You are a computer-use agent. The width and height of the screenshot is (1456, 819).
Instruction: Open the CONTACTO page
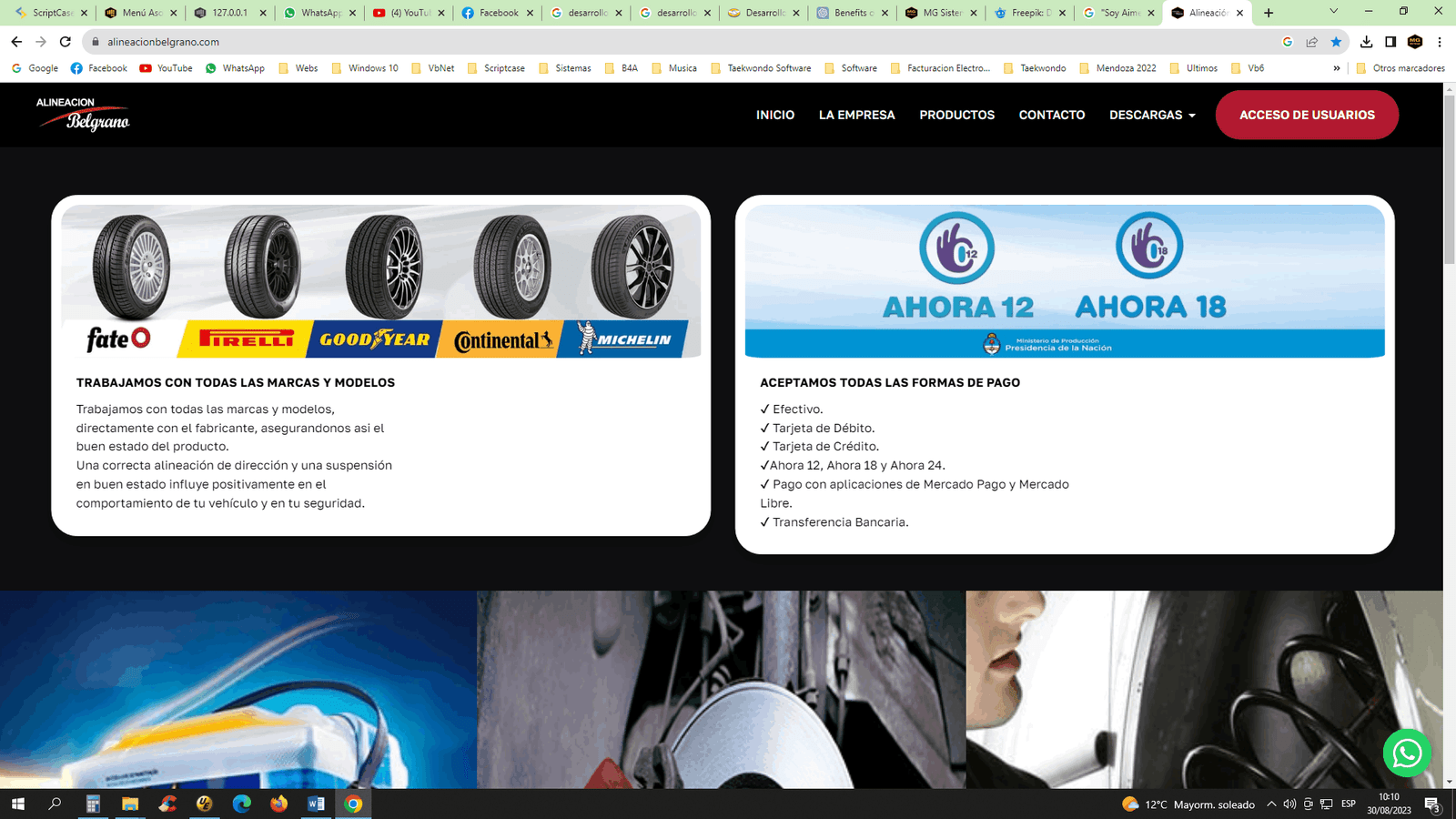coord(1052,115)
